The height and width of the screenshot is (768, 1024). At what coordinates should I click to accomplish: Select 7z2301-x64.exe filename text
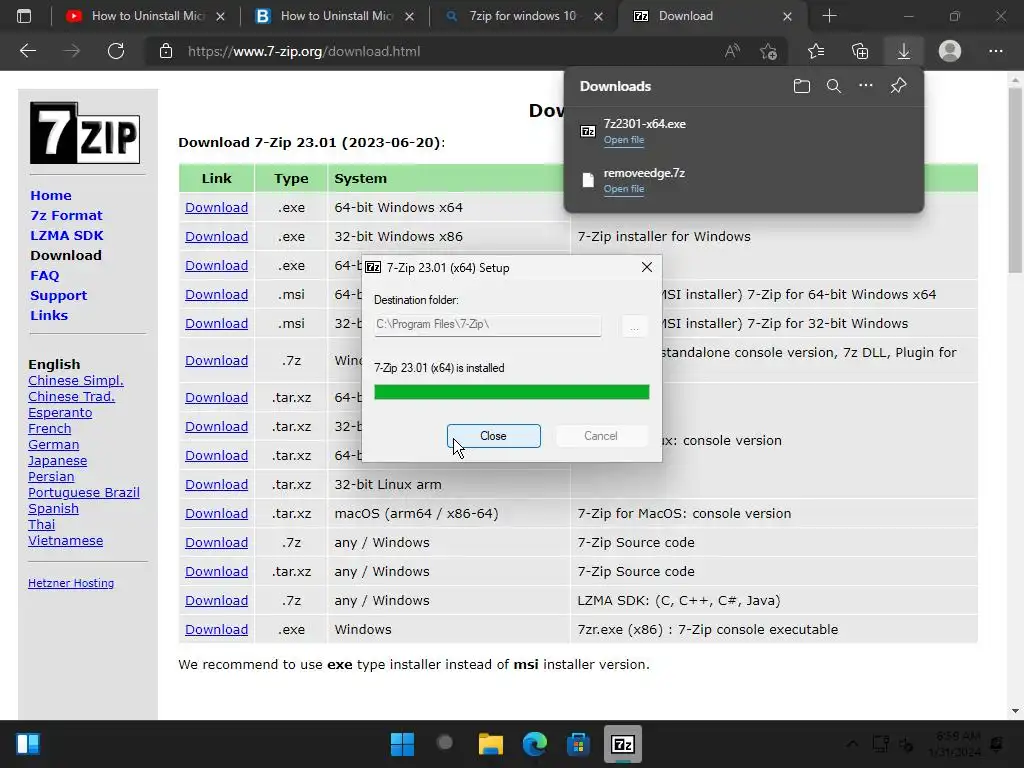(x=645, y=124)
